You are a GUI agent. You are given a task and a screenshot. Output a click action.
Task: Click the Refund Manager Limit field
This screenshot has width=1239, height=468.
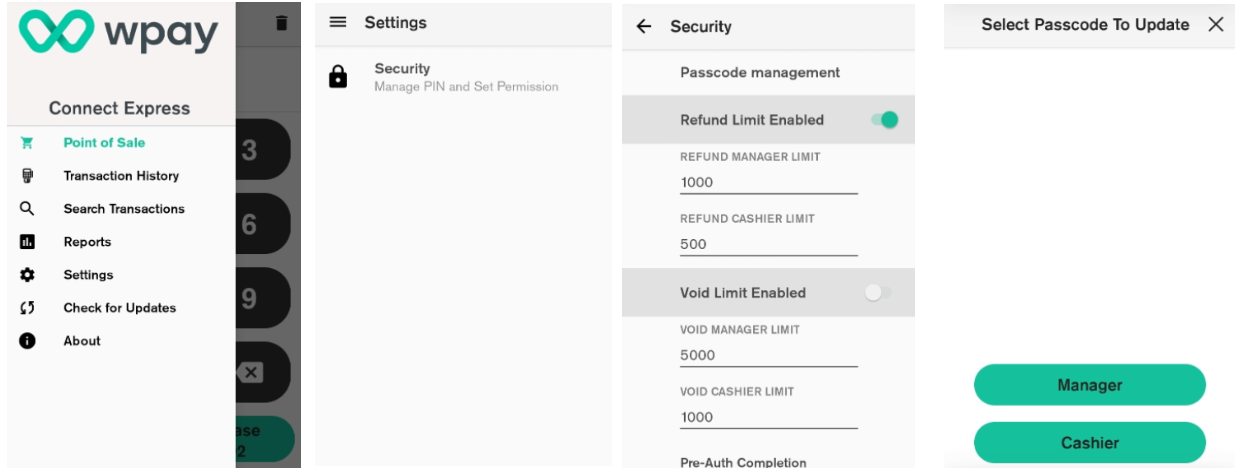pyautogui.click(x=768, y=182)
